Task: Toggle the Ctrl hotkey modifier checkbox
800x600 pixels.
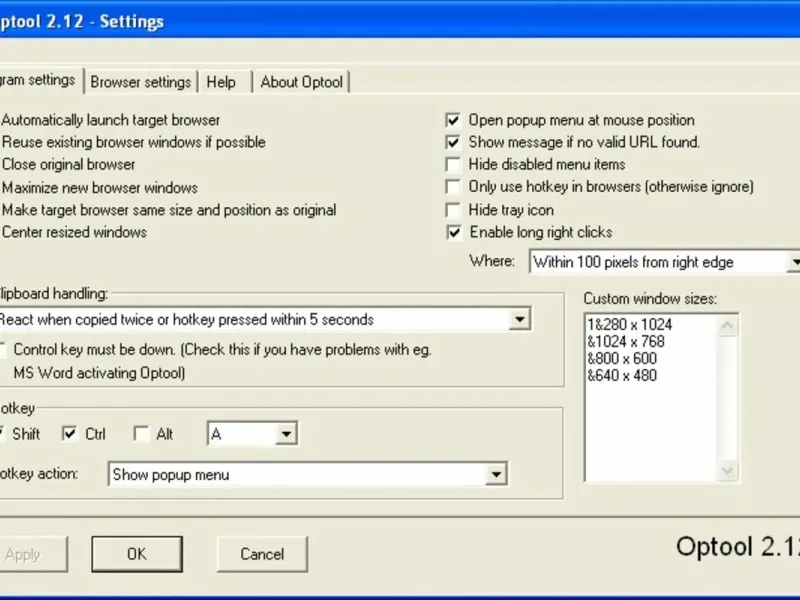Action: (x=69, y=434)
